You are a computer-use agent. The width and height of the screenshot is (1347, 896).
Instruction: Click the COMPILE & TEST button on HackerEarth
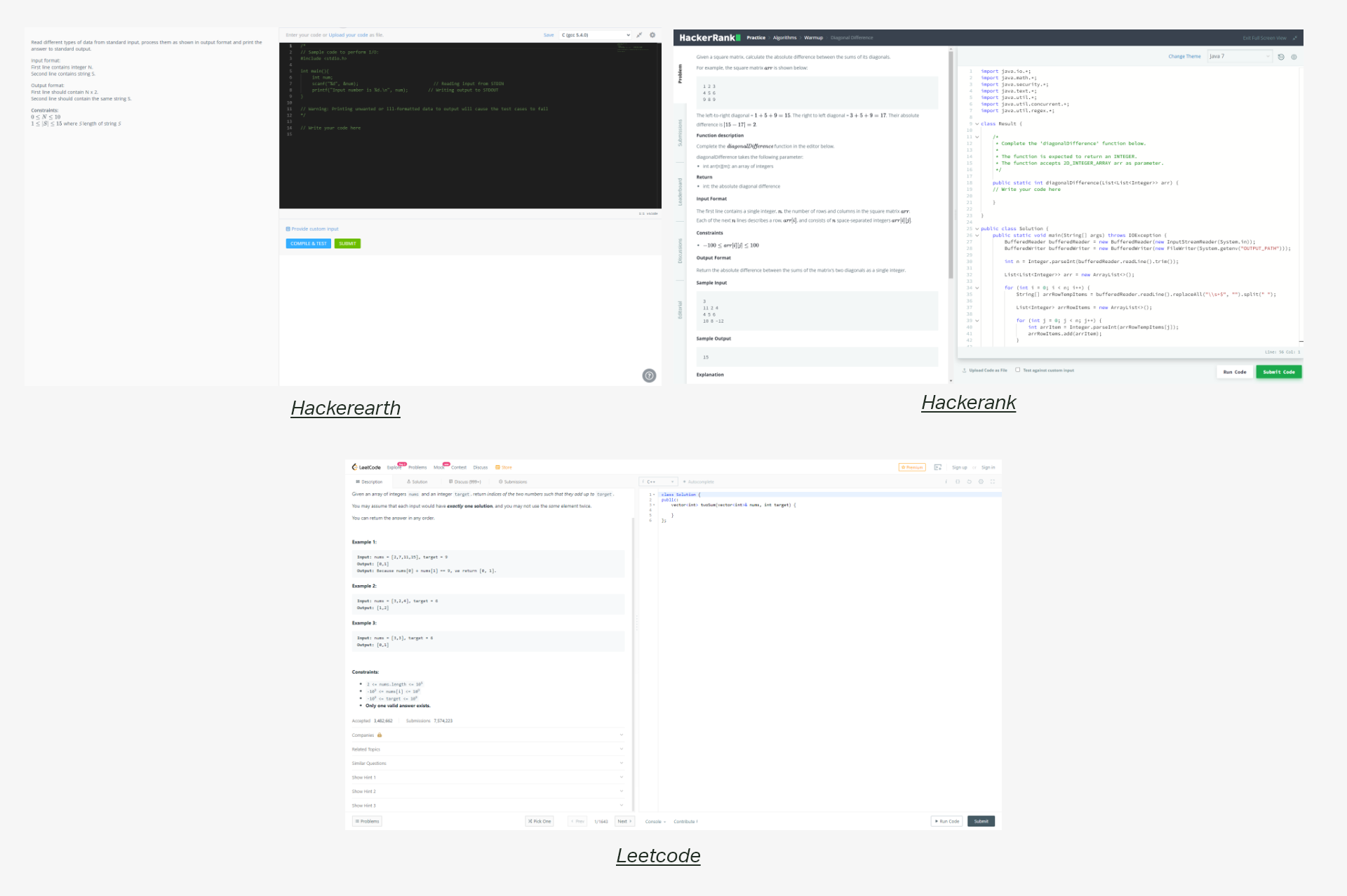click(x=308, y=243)
